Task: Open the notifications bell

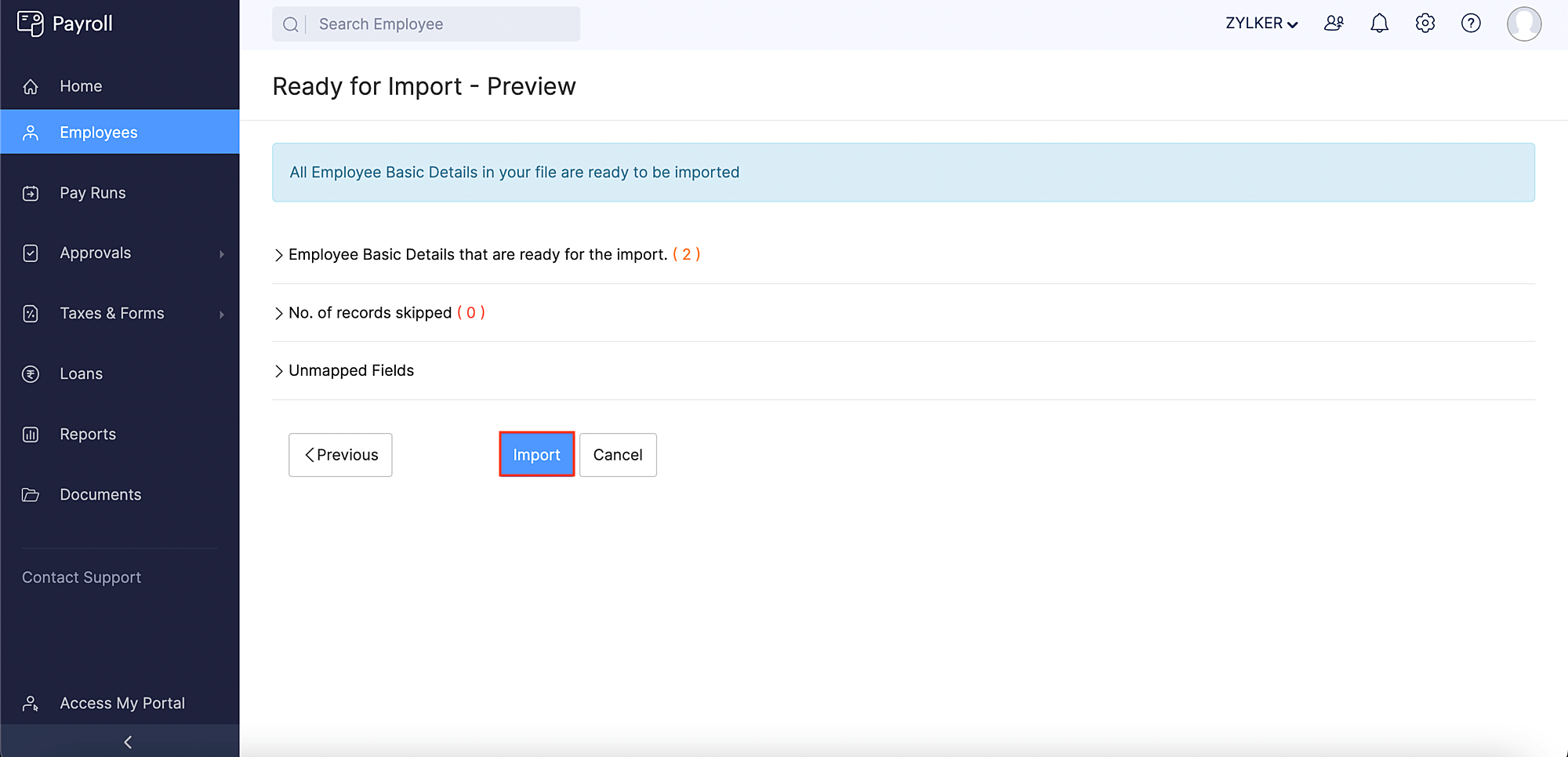Action: coord(1379,24)
